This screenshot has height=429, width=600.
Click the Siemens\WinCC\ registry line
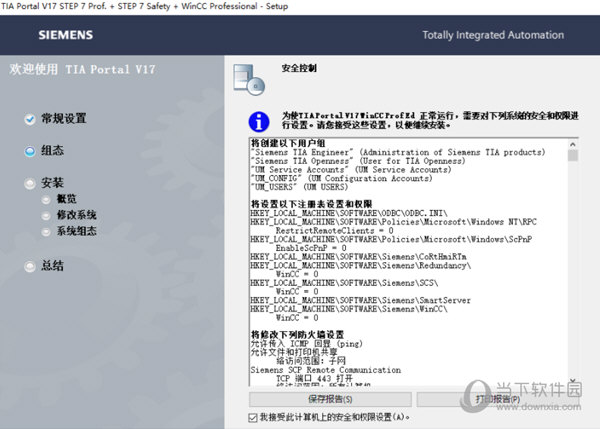[349, 309]
